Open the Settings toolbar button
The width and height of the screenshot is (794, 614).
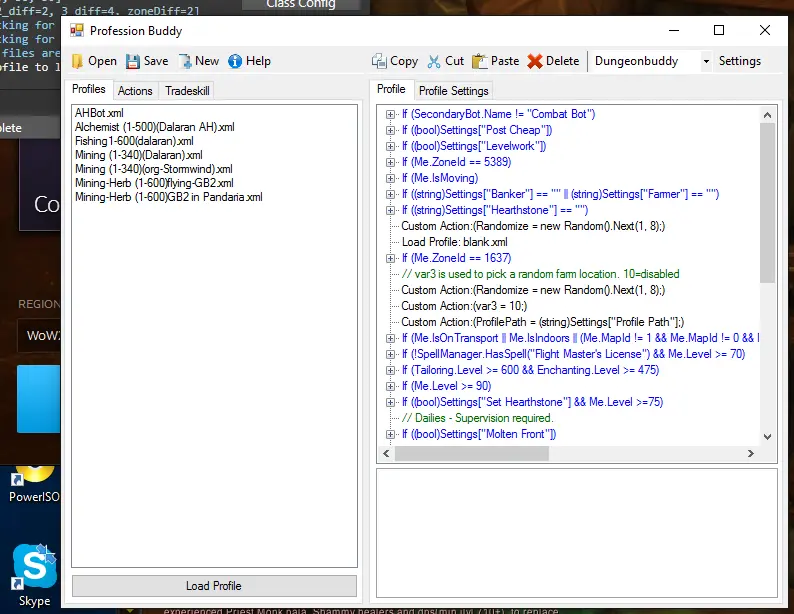click(x=740, y=61)
